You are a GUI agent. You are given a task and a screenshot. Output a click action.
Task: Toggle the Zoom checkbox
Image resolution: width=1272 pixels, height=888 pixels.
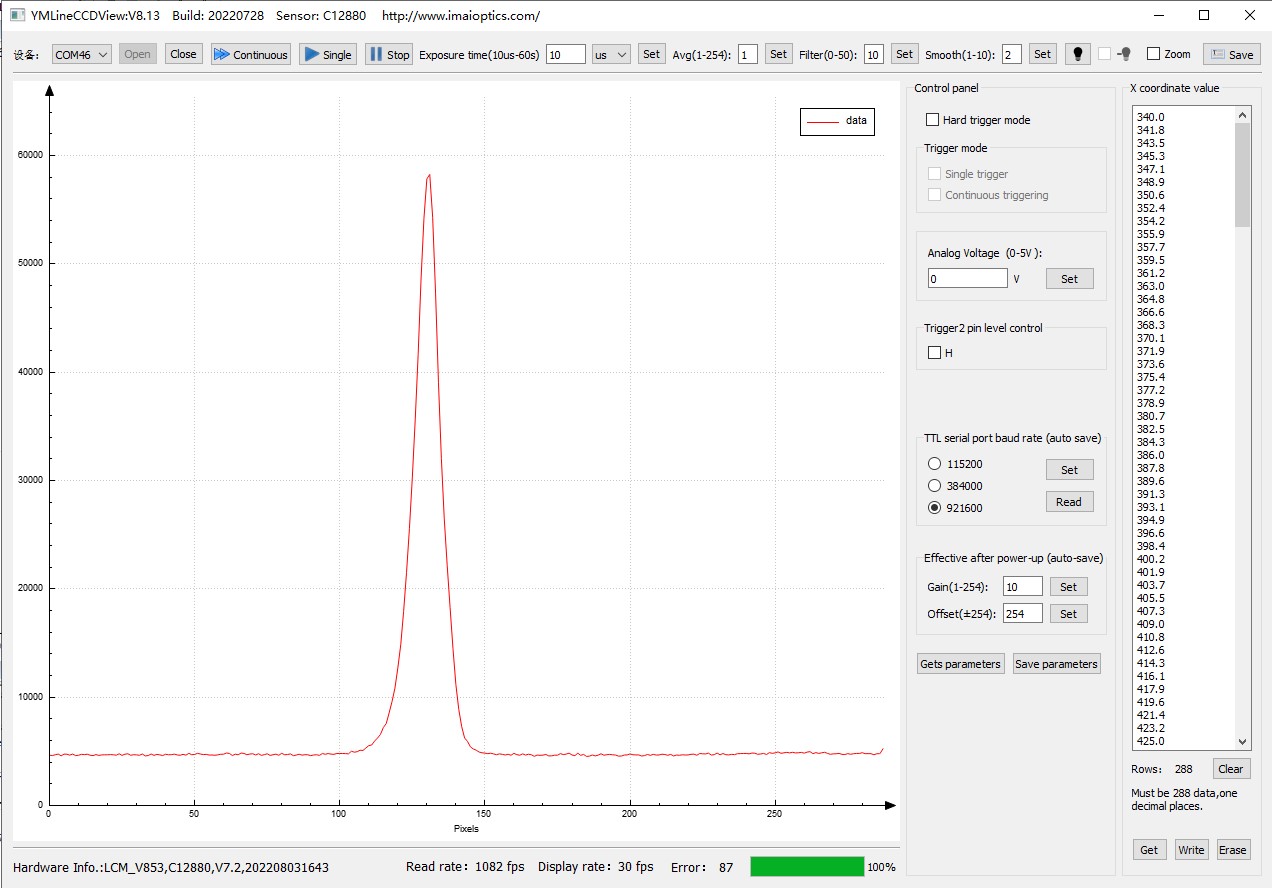pyautogui.click(x=1153, y=54)
